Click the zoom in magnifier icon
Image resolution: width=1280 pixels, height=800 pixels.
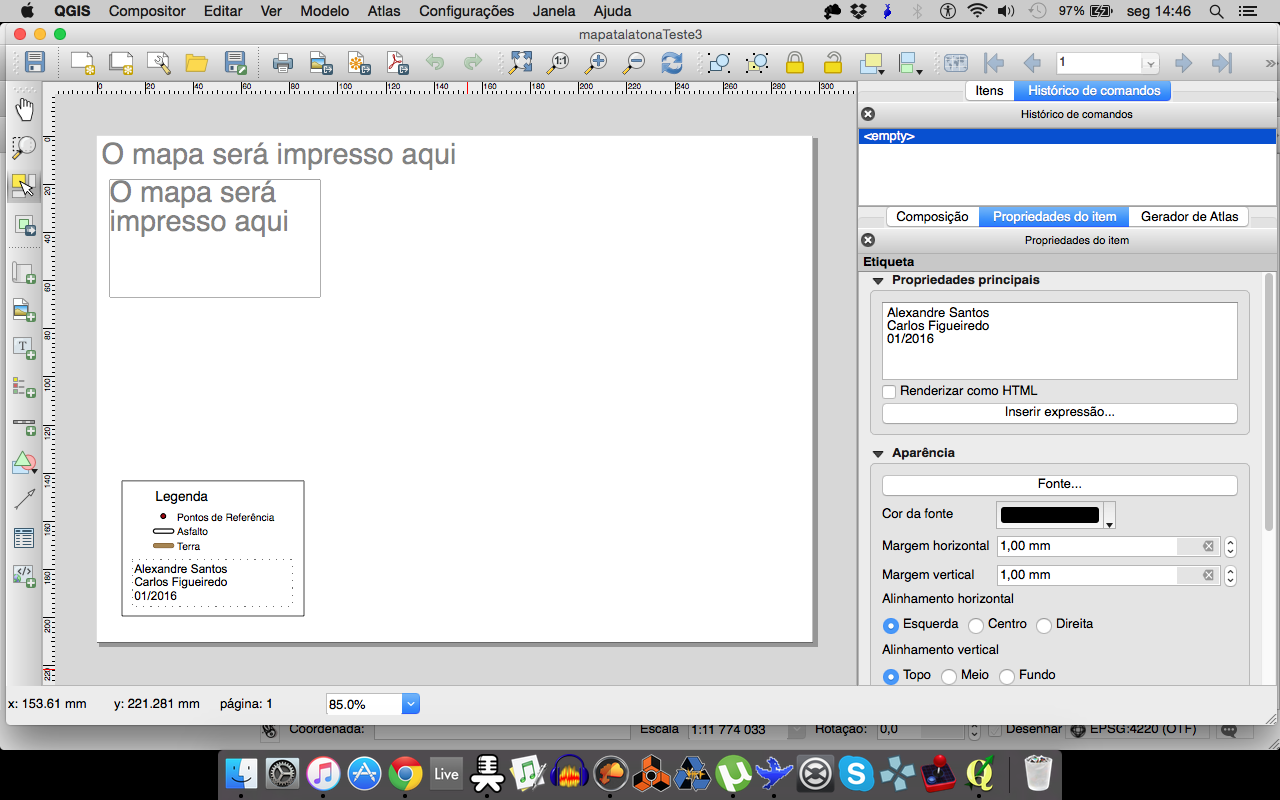click(x=596, y=63)
